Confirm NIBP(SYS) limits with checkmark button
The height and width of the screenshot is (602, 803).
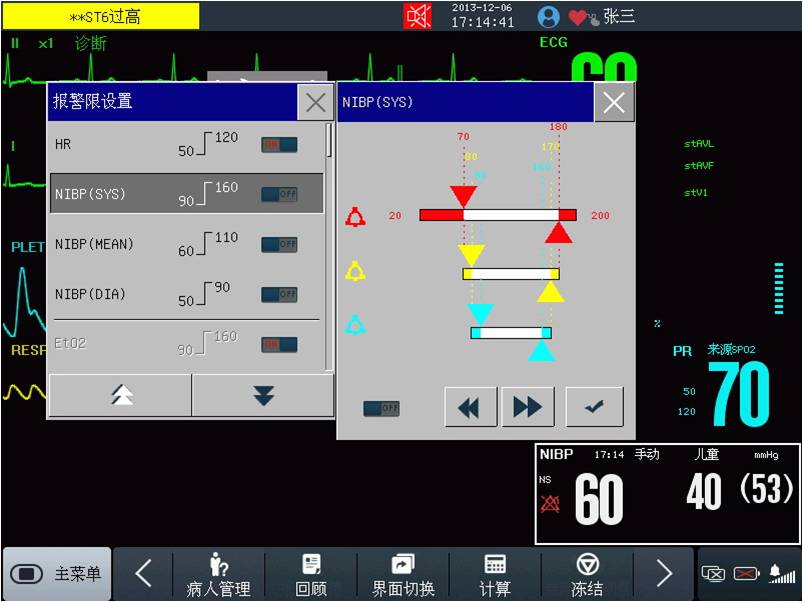click(594, 407)
